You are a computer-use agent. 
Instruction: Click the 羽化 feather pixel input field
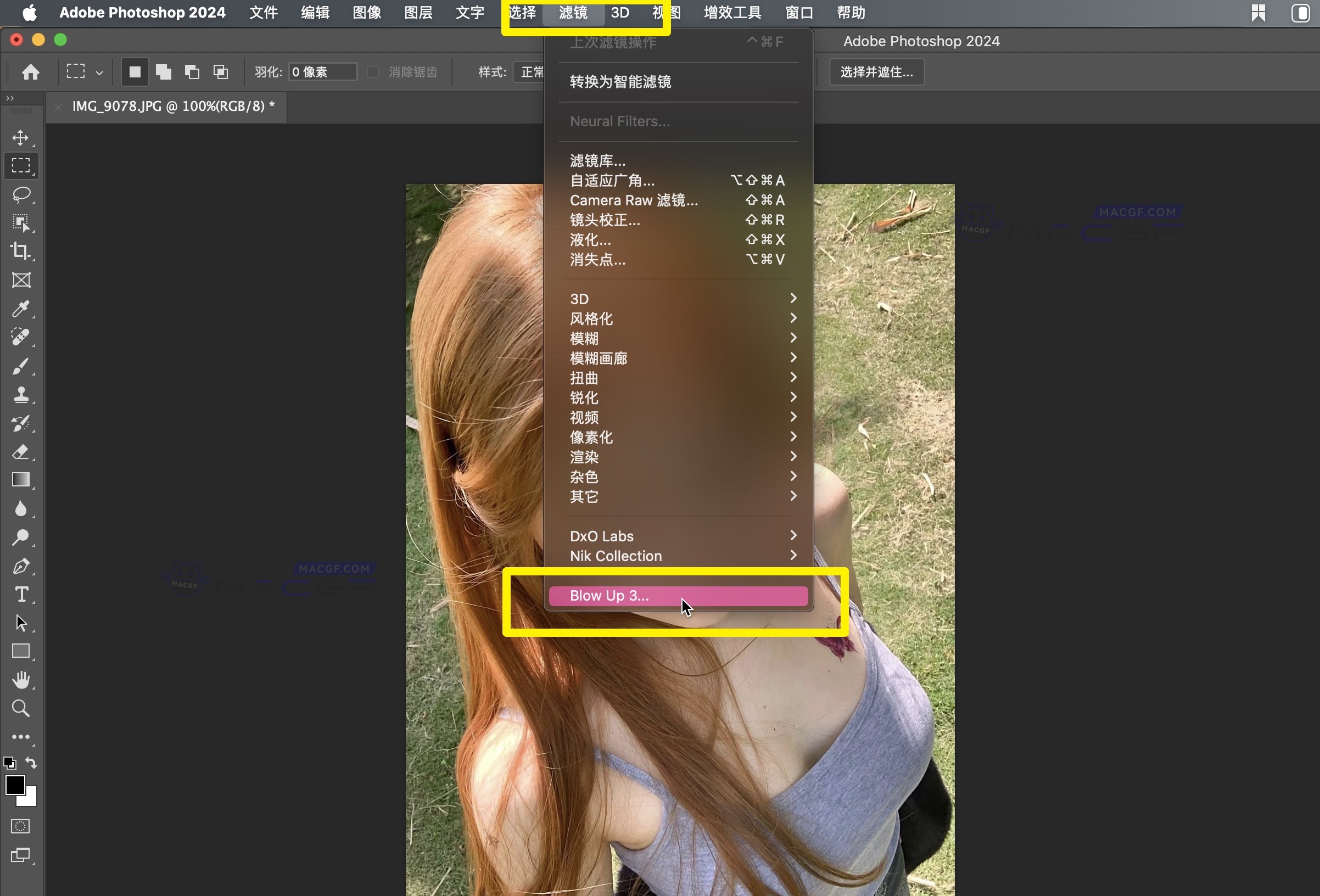pos(322,72)
